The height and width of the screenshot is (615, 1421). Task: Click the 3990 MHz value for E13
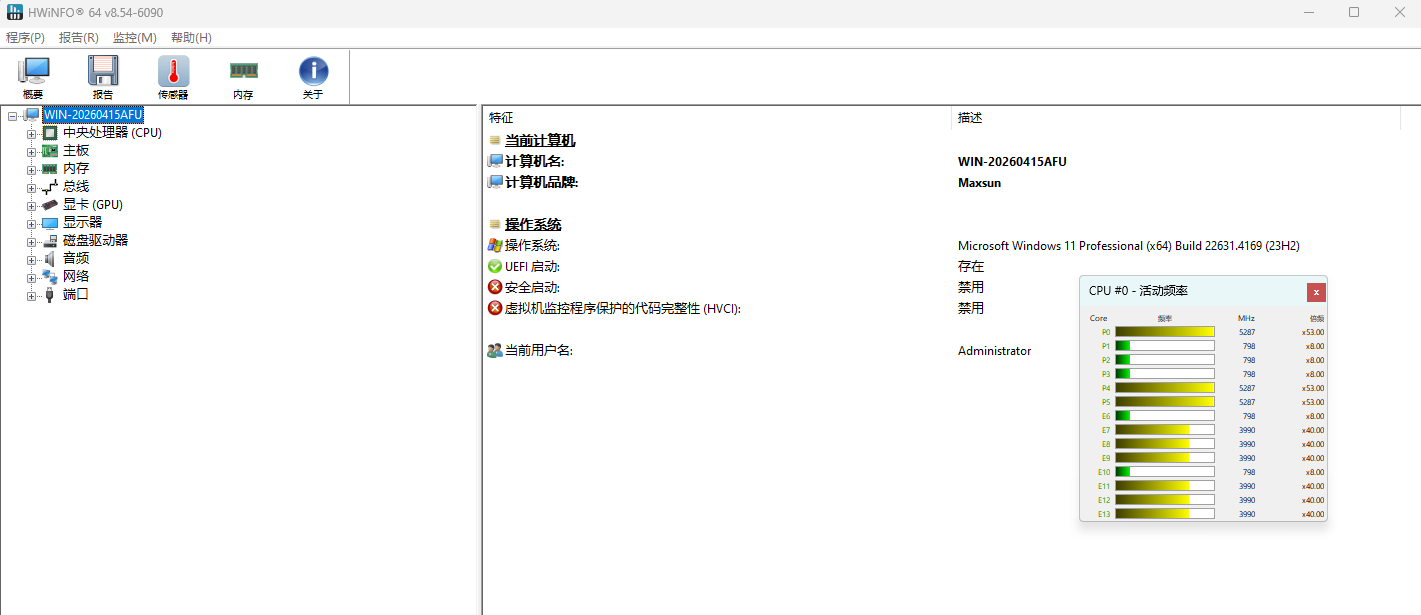[1247, 513]
